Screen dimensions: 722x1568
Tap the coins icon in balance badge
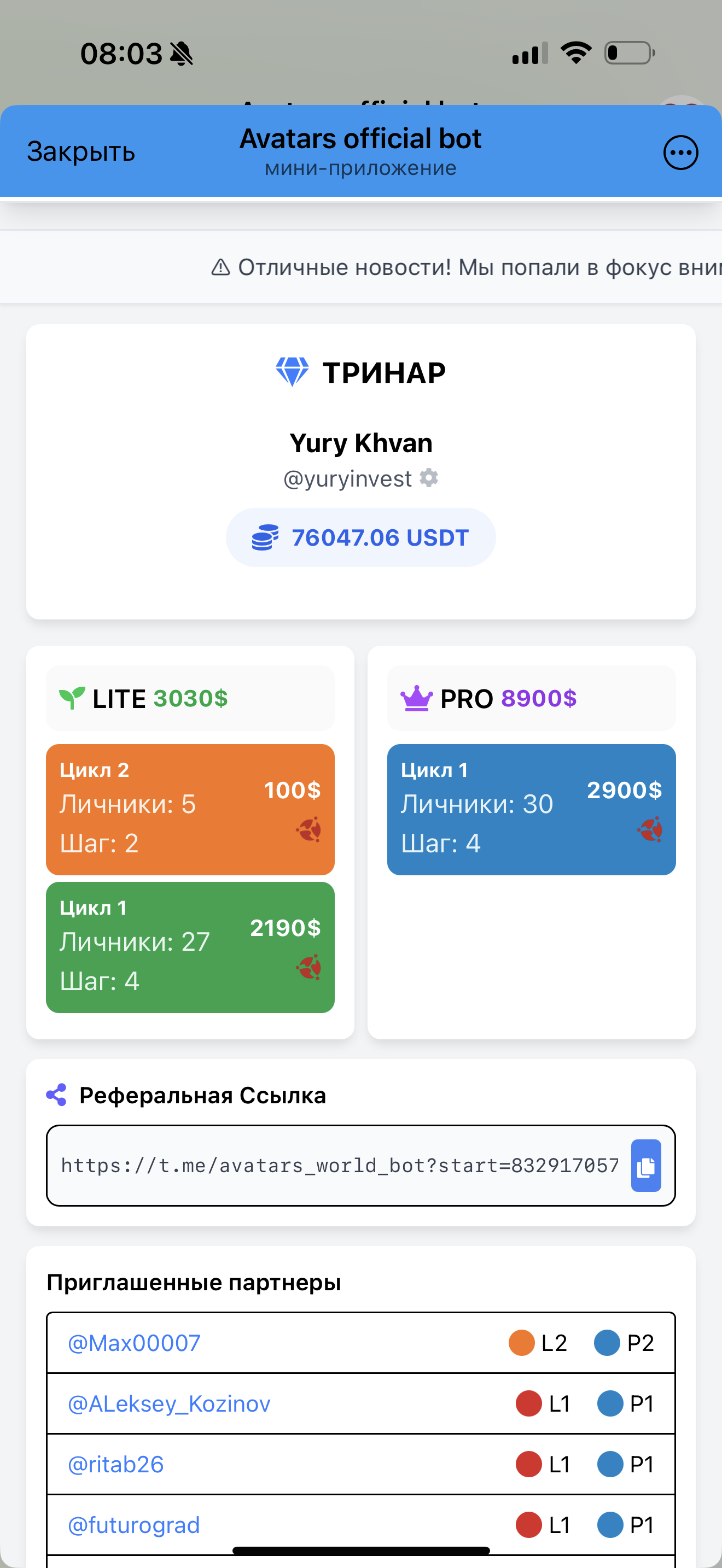tap(265, 537)
